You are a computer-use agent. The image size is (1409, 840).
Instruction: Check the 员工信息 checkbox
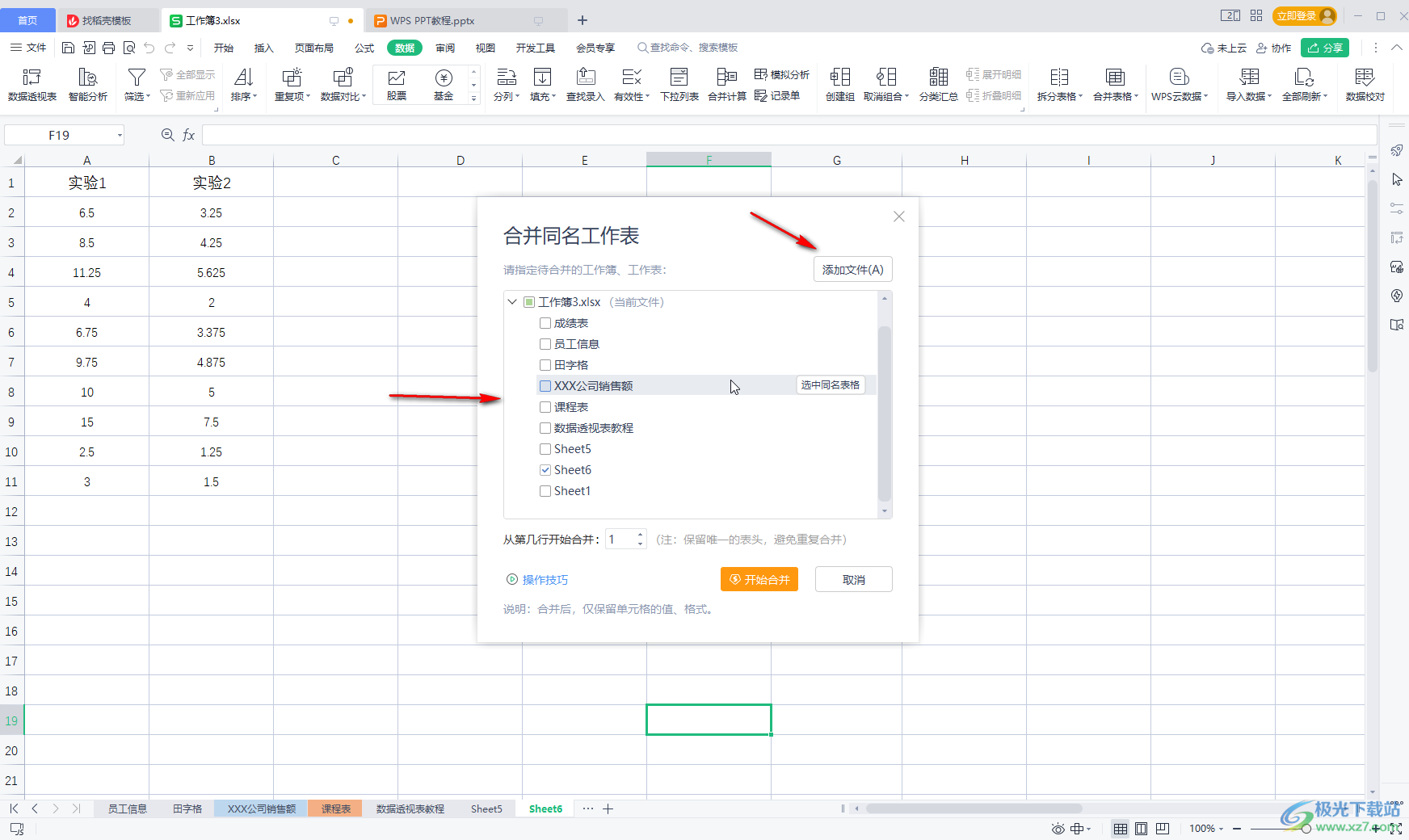pyautogui.click(x=545, y=344)
